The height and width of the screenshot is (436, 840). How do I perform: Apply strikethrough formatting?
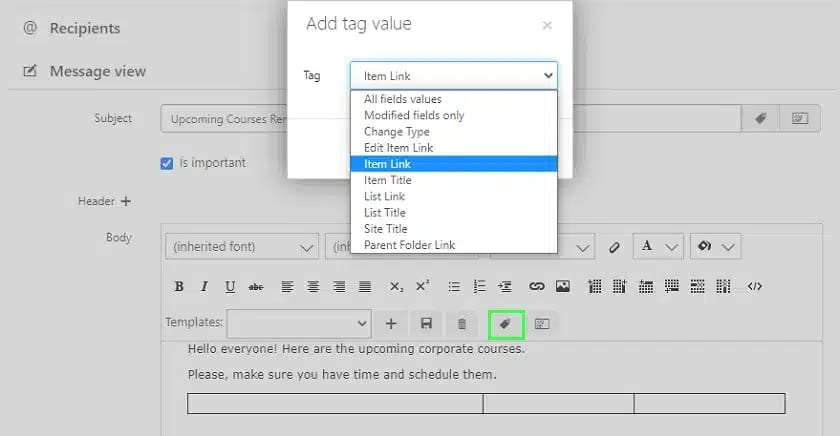[256, 287]
